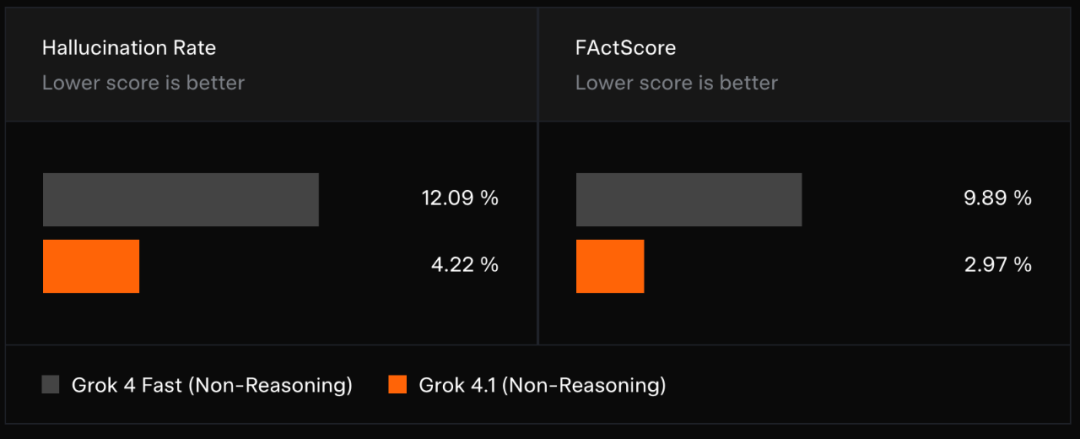Click the orange bar in Hallucination Rate chart
The height and width of the screenshot is (439, 1080).
pos(91,266)
